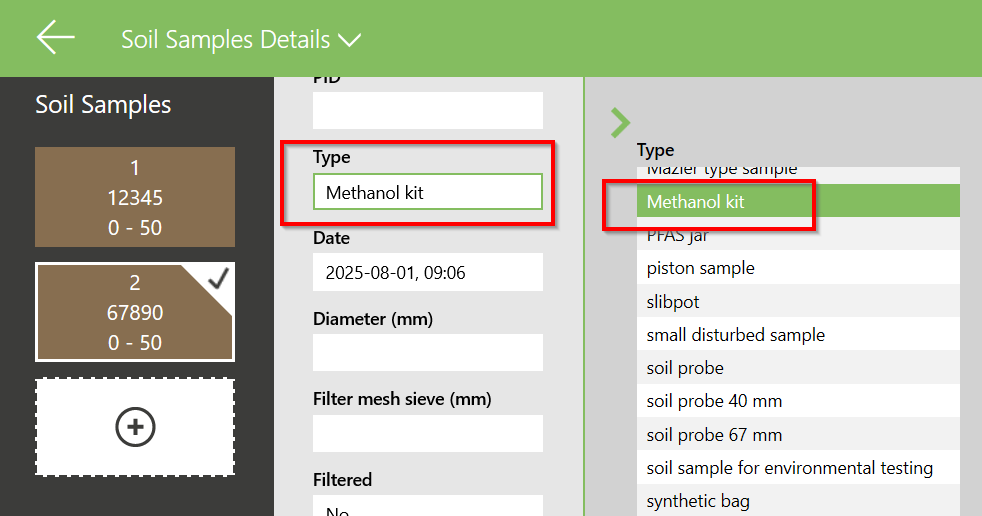Screen dimensions: 982x516
Task: Select soil probe 40 mm option
Action: click(x=797, y=401)
